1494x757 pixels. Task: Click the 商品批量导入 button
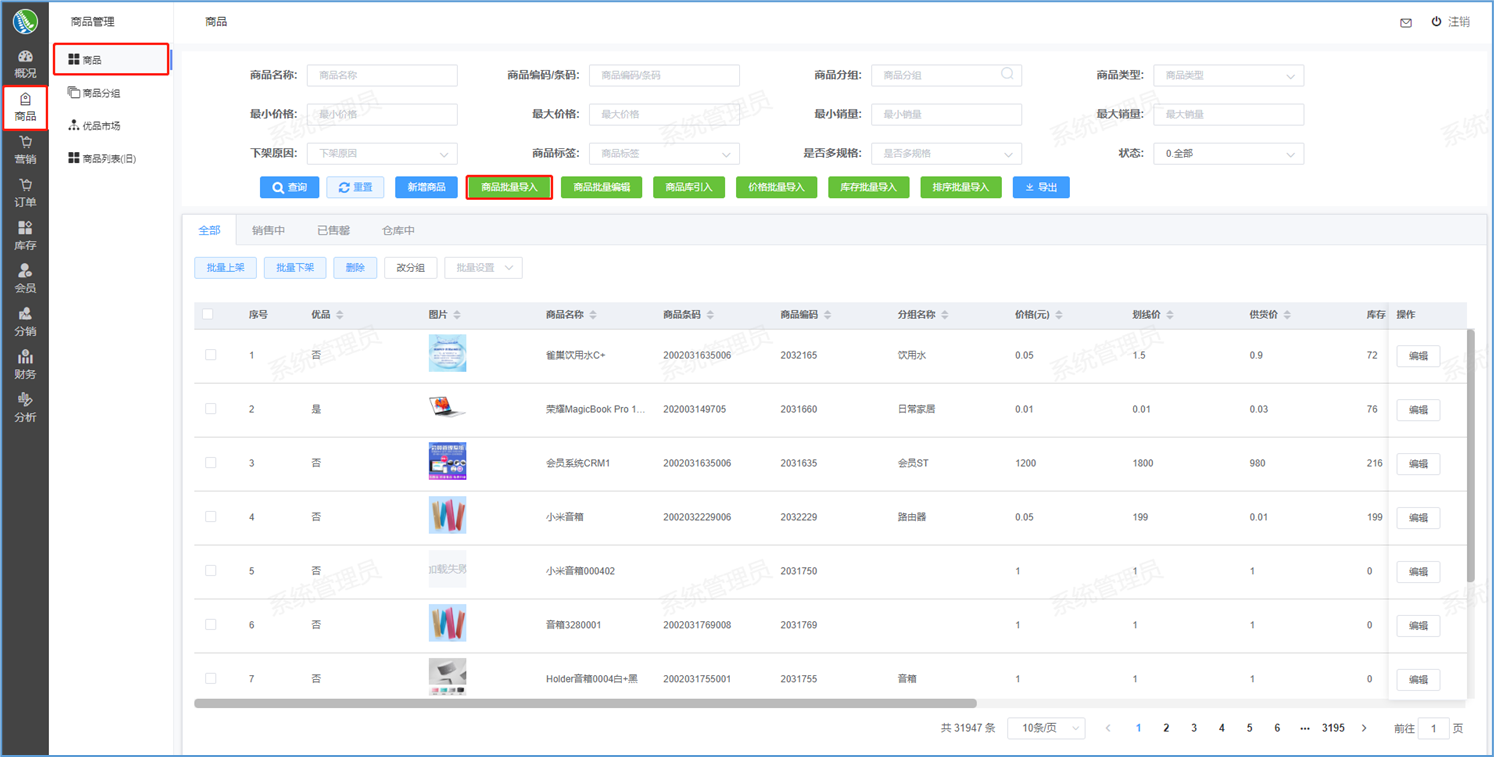509,187
